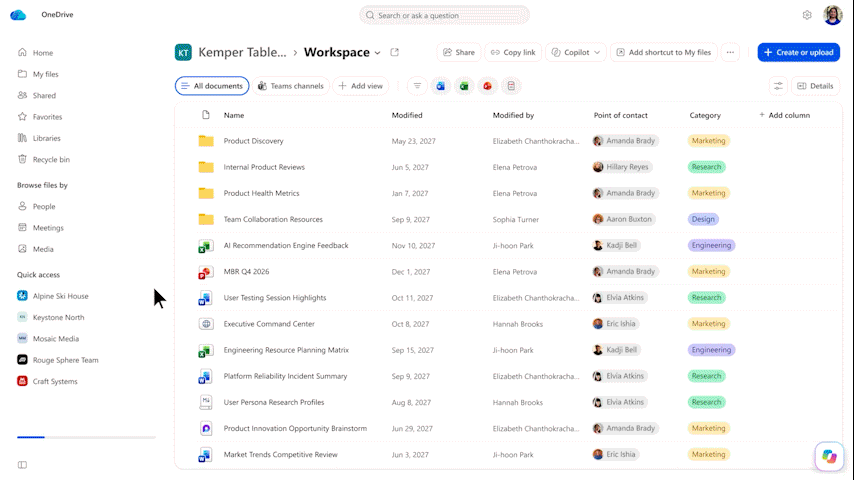Click Kemper Table breadcrumb link
The height and width of the screenshot is (480, 854).
[242, 52]
